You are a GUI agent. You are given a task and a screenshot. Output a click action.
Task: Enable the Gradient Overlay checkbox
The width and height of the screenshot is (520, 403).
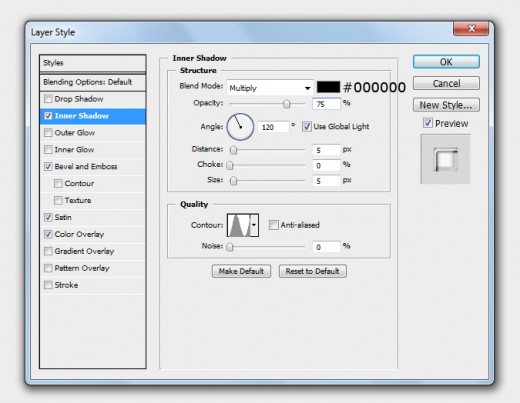[x=48, y=251]
